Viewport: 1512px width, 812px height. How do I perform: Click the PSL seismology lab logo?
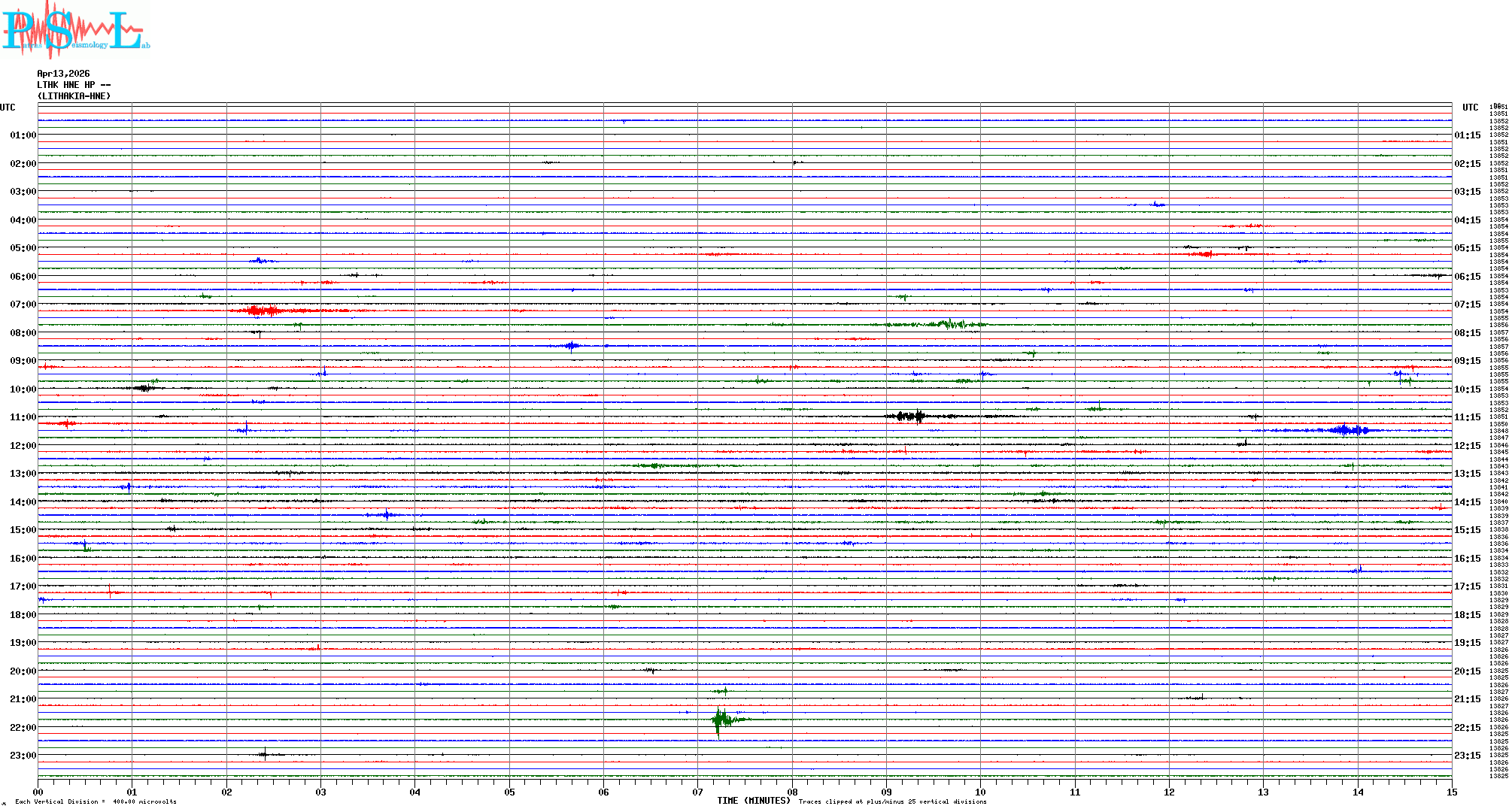[x=75, y=30]
